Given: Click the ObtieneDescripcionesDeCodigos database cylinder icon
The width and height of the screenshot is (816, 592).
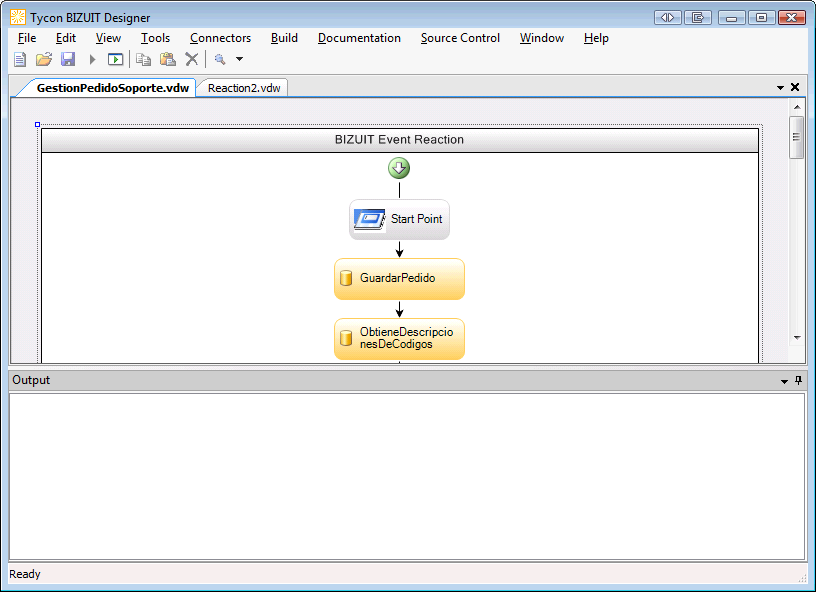Looking at the screenshot, I should pos(346,339).
